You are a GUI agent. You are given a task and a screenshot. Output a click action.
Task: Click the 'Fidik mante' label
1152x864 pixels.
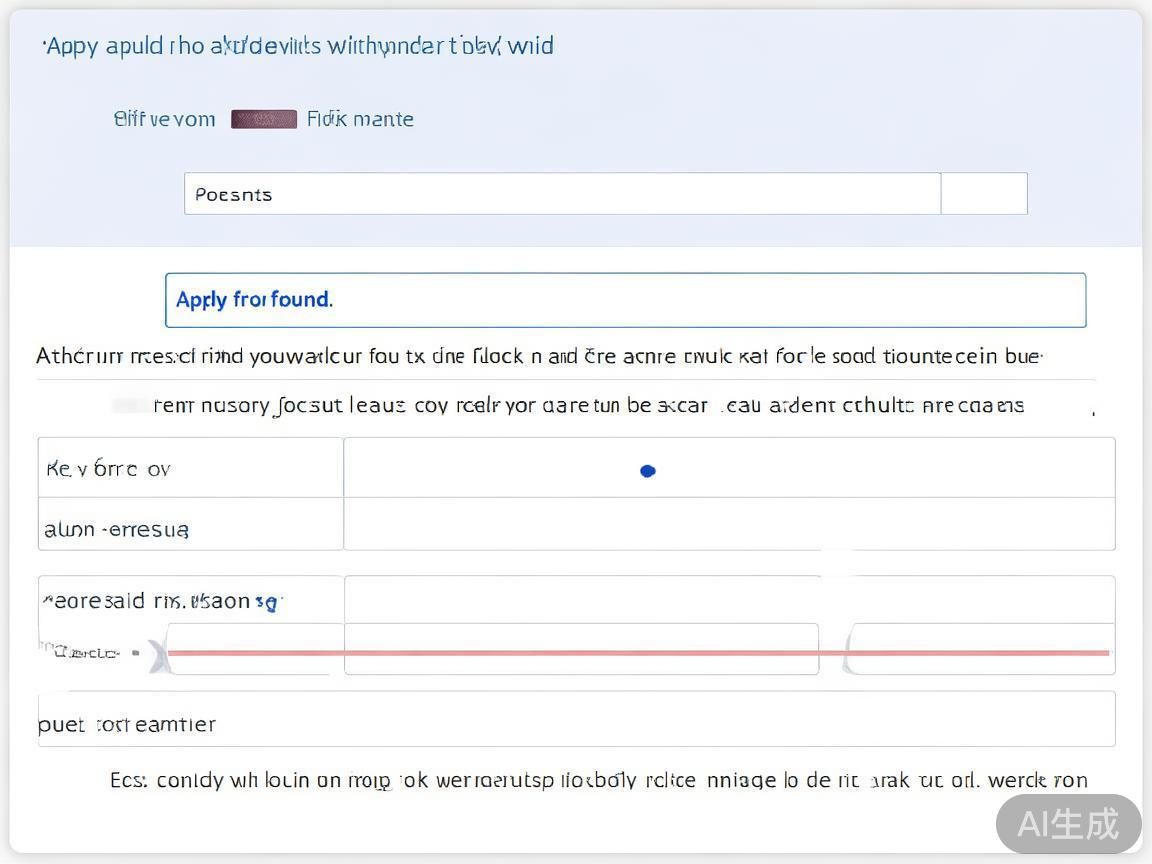point(360,119)
